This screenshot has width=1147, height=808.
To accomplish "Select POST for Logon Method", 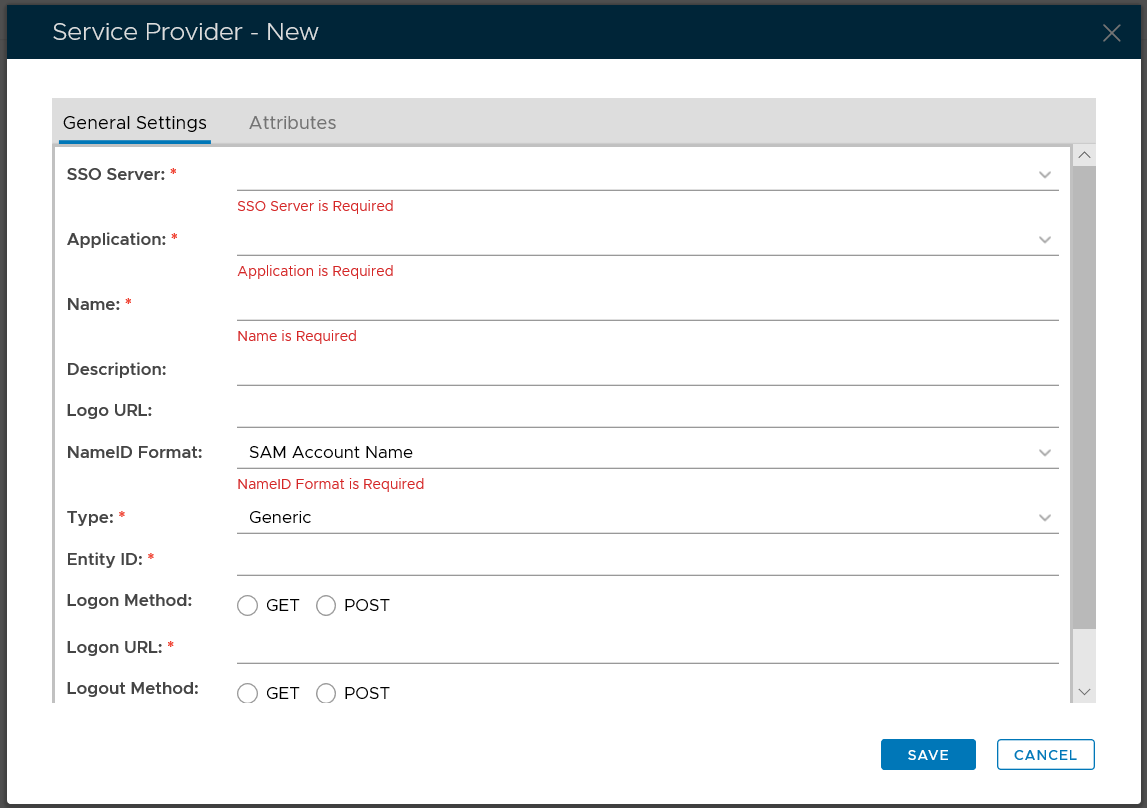I will pyautogui.click(x=326, y=606).
